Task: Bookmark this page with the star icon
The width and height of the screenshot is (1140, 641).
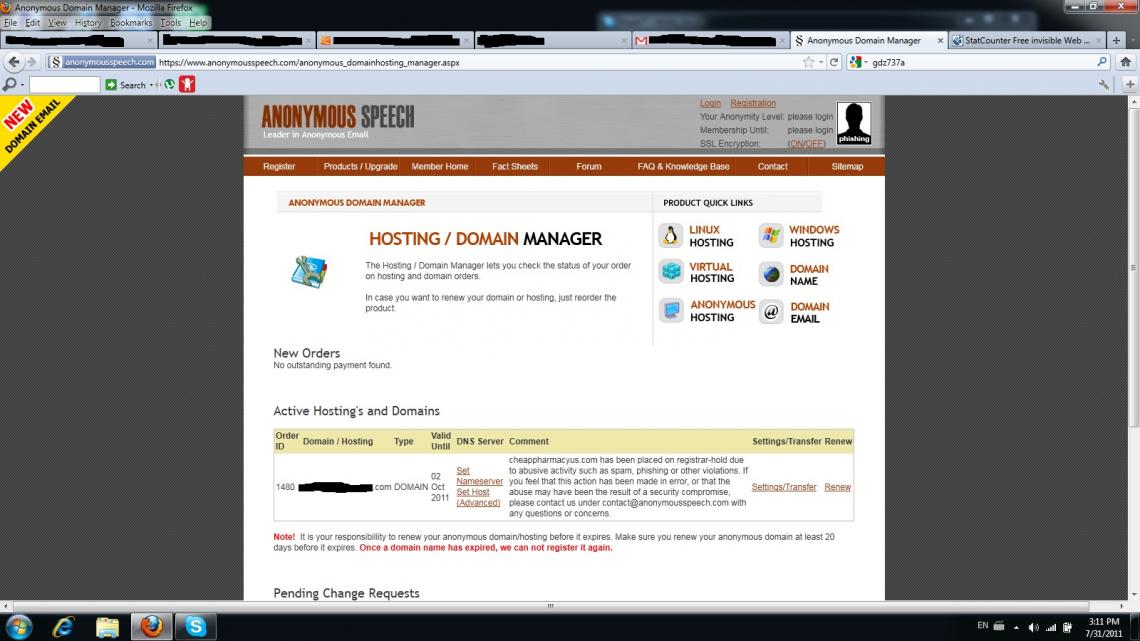Action: (x=808, y=63)
